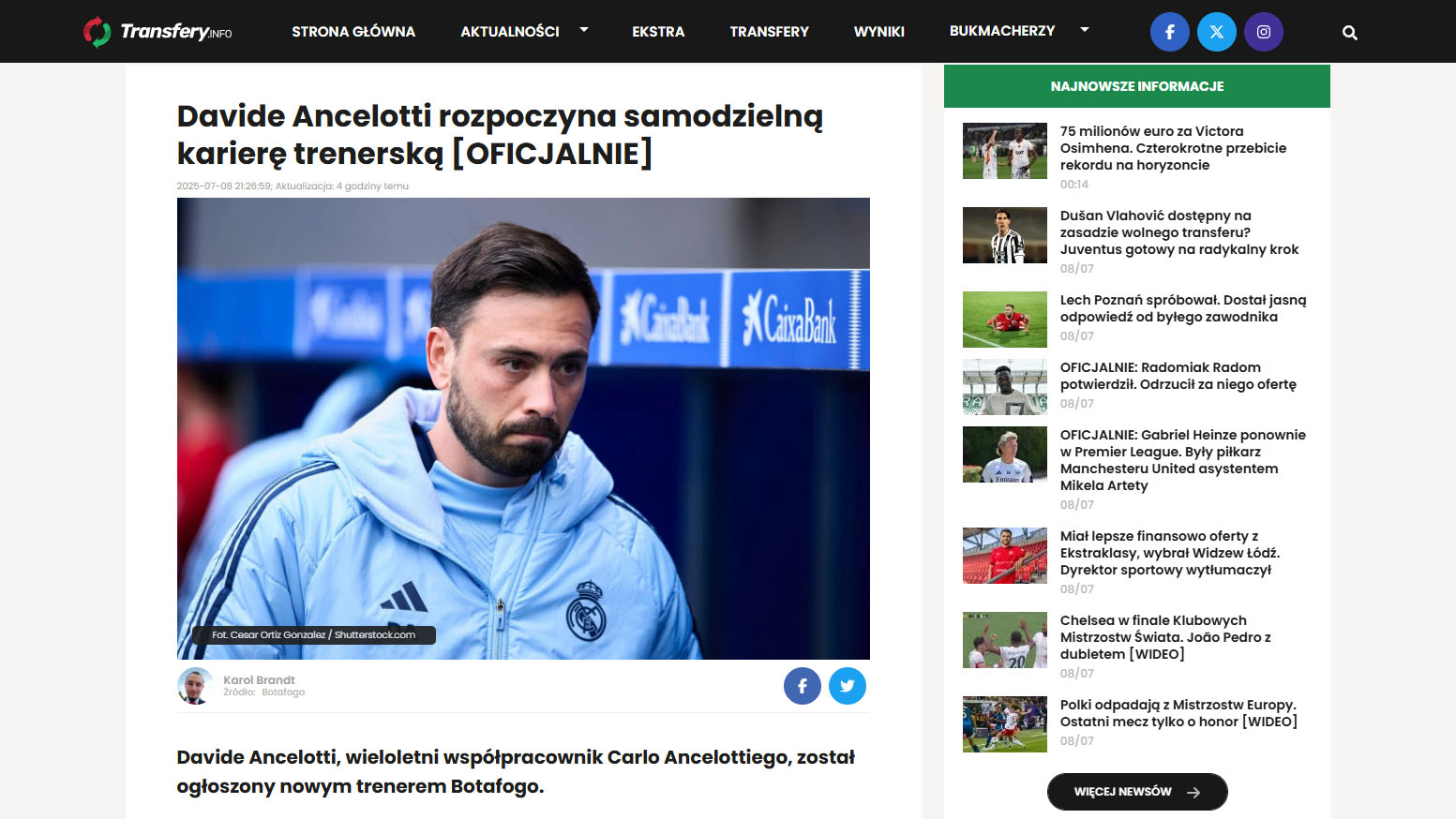Click Karol Brandt author avatar
1456x819 pixels.
pyautogui.click(x=195, y=686)
